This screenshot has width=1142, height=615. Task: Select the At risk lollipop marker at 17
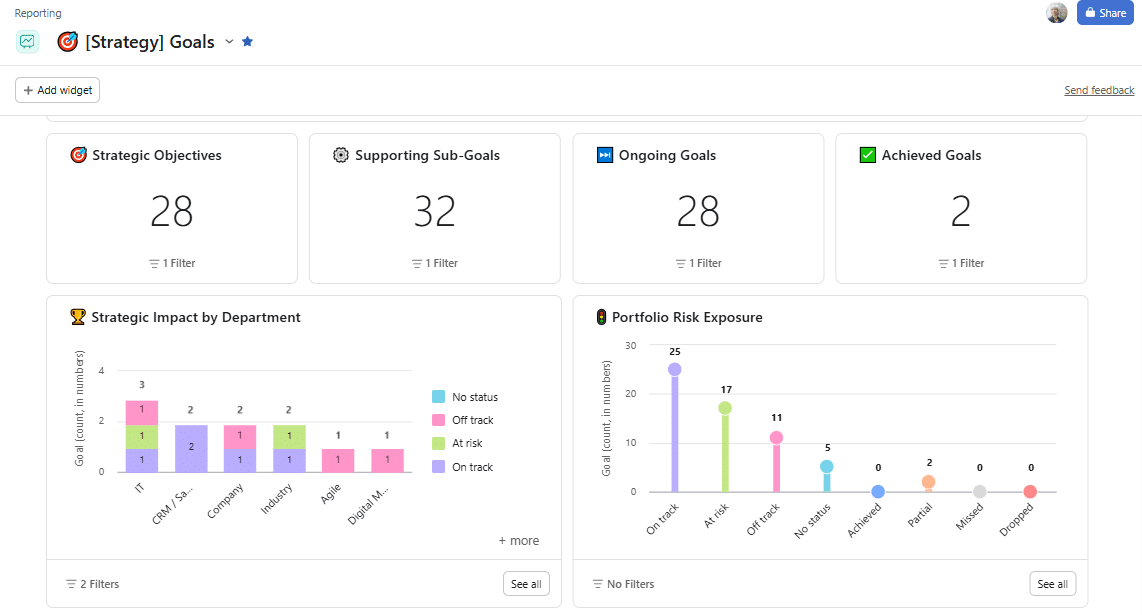725,408
